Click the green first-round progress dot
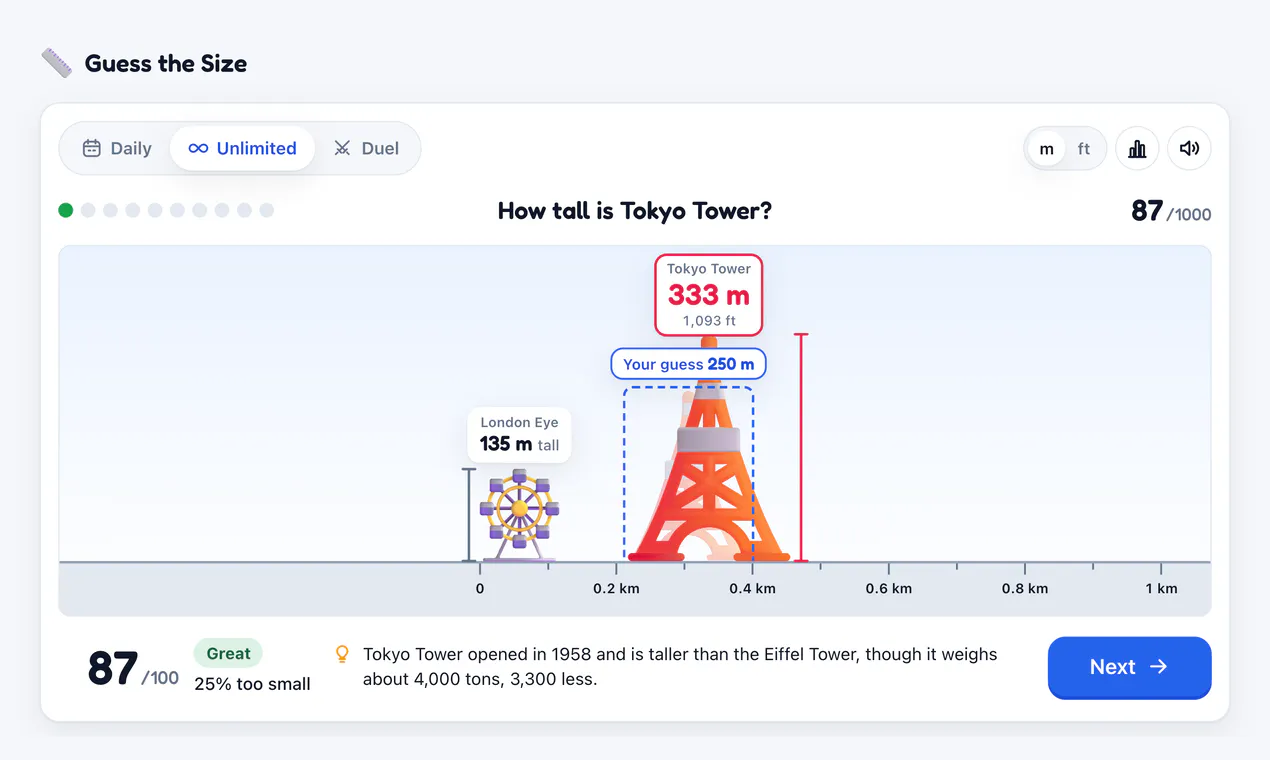Viewport: 1270px width, 760px height. [x=66, y=210]
